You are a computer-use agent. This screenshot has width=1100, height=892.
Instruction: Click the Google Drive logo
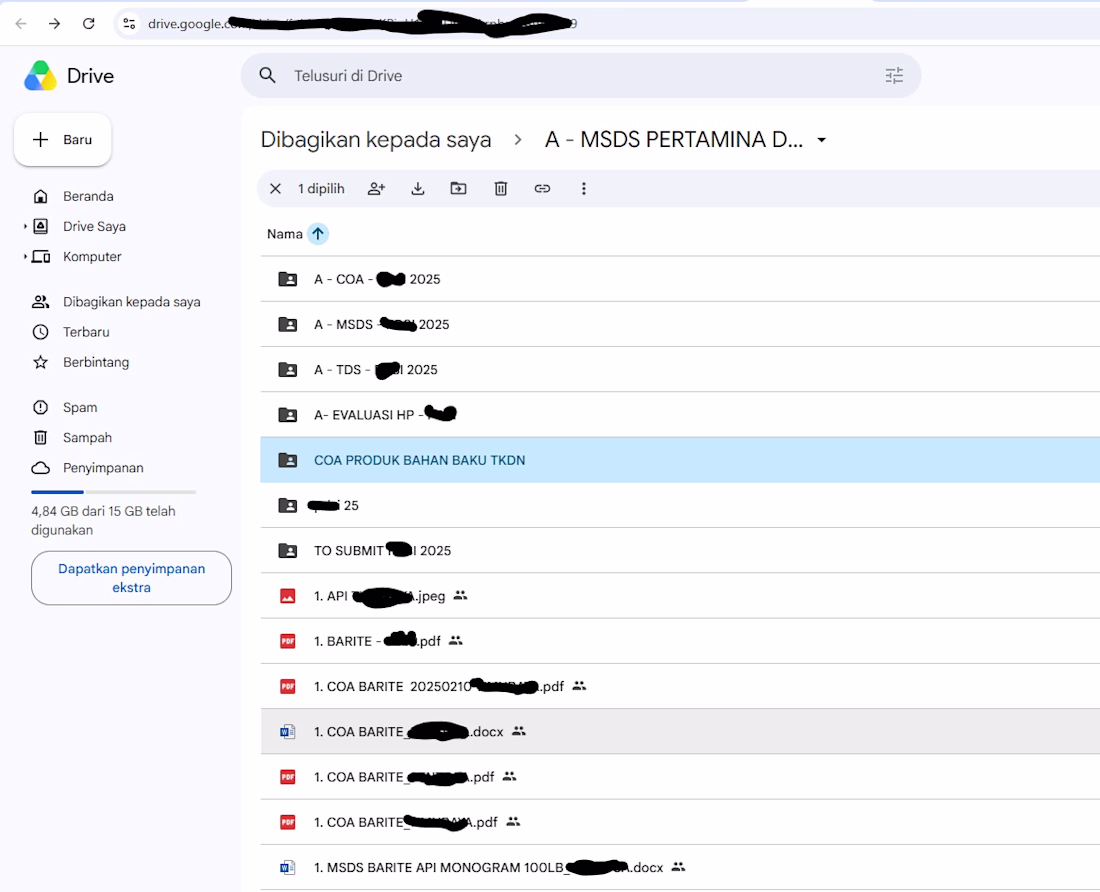[x=40, y=76]
